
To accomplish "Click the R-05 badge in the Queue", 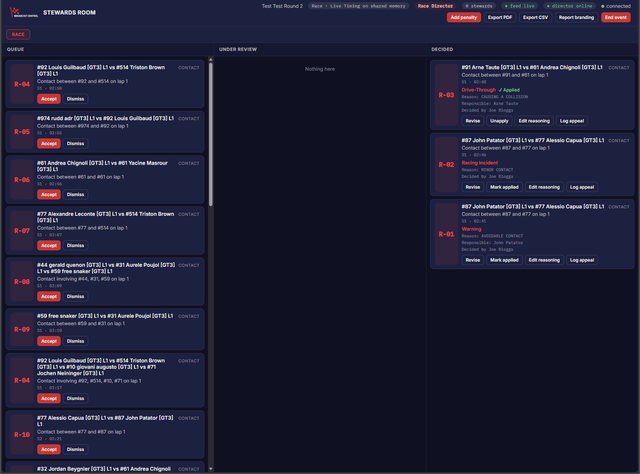I will point(22,132).
